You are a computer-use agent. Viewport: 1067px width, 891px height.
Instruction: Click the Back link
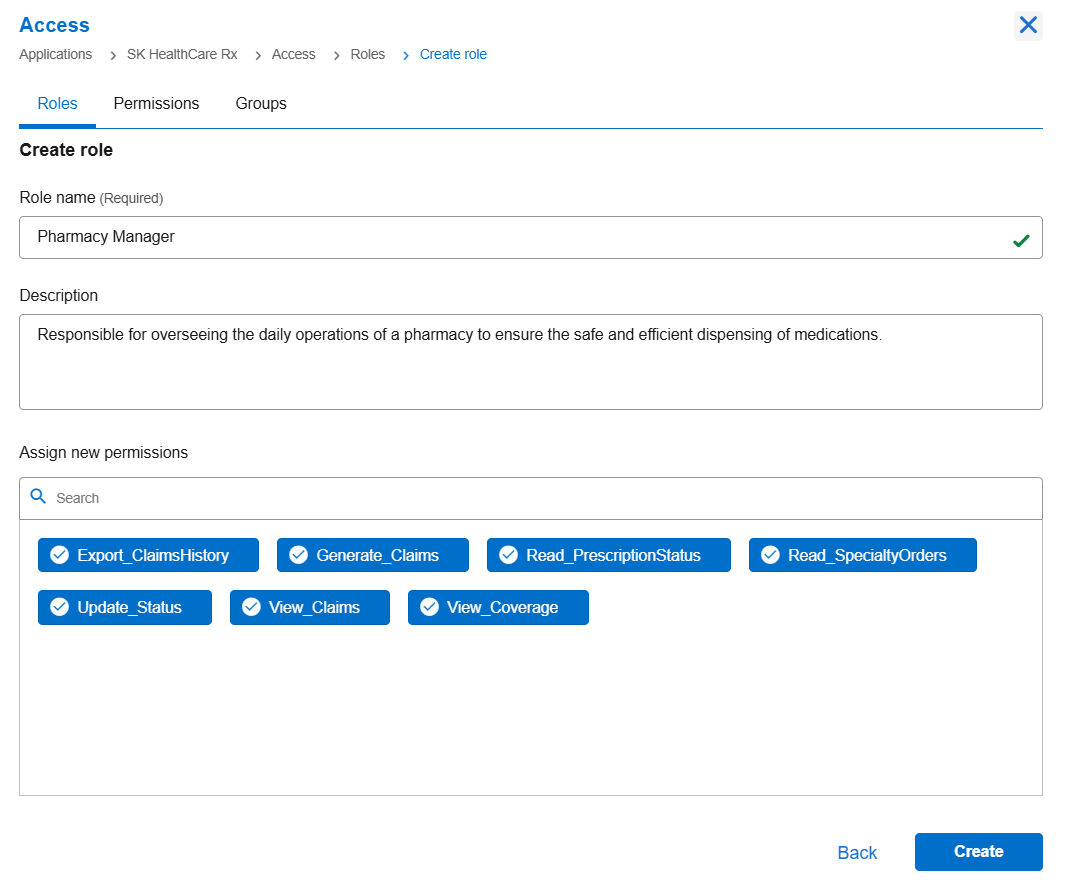point(857,852)
